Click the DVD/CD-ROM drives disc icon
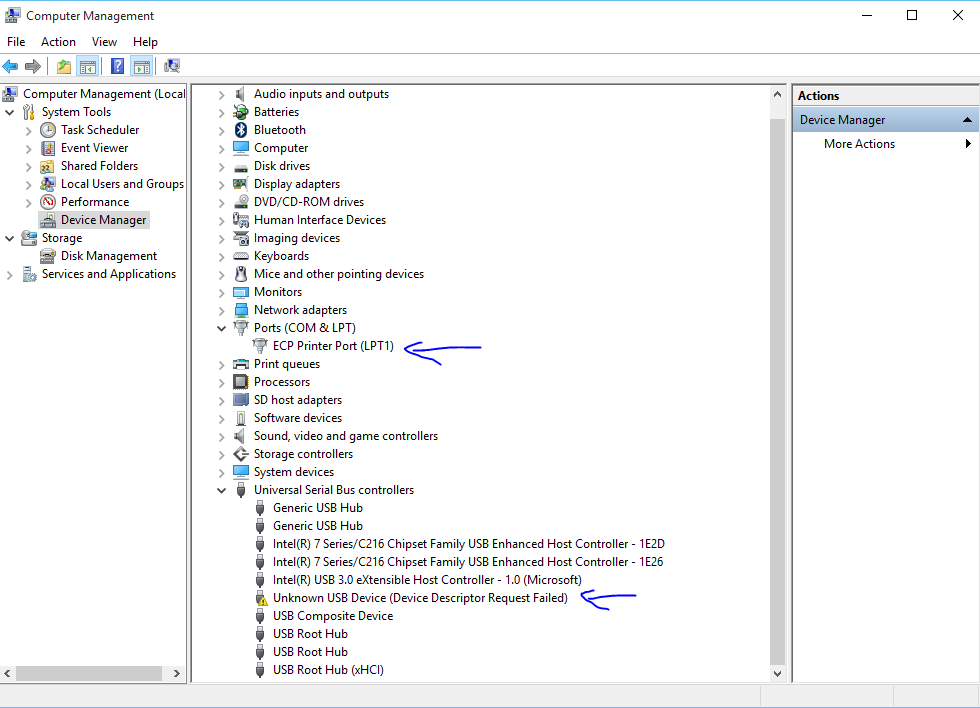980x708 pixels. [x=241, y=202]
